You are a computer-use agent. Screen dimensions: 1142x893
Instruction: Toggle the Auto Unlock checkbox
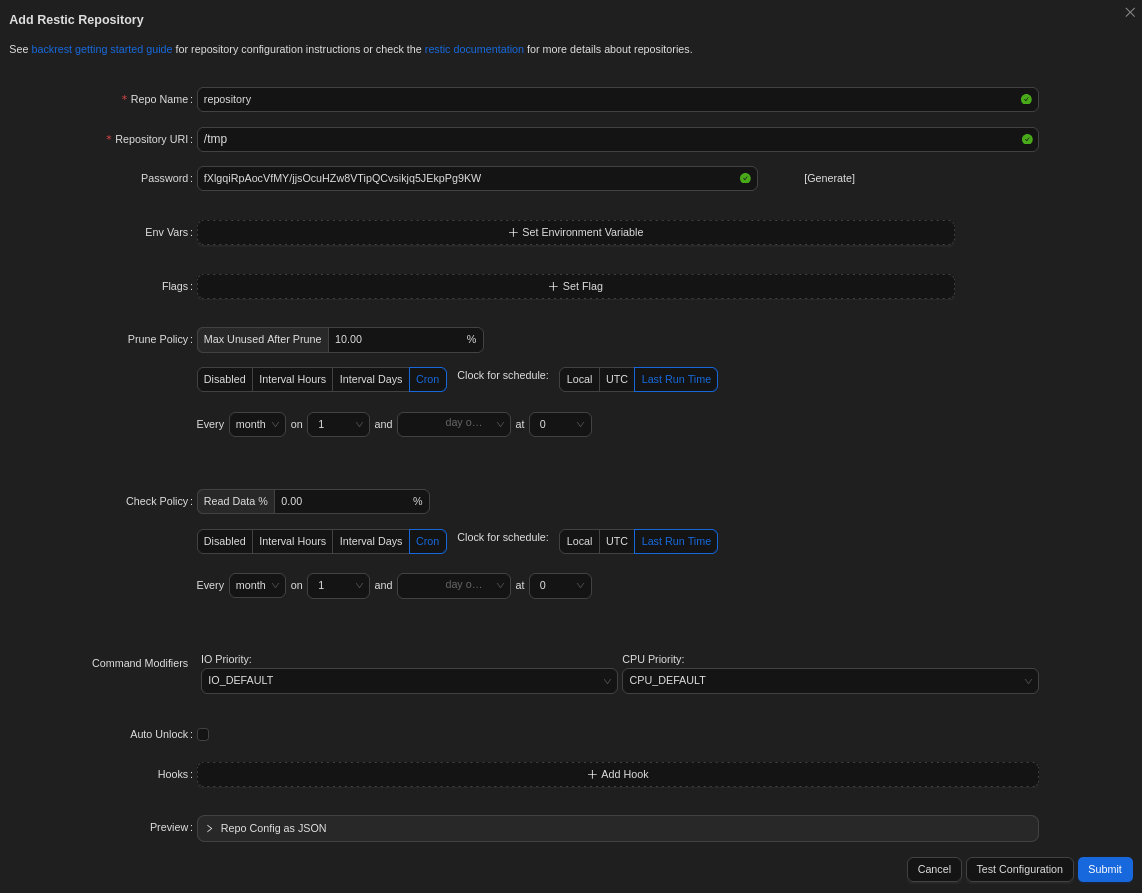(203, 735)
